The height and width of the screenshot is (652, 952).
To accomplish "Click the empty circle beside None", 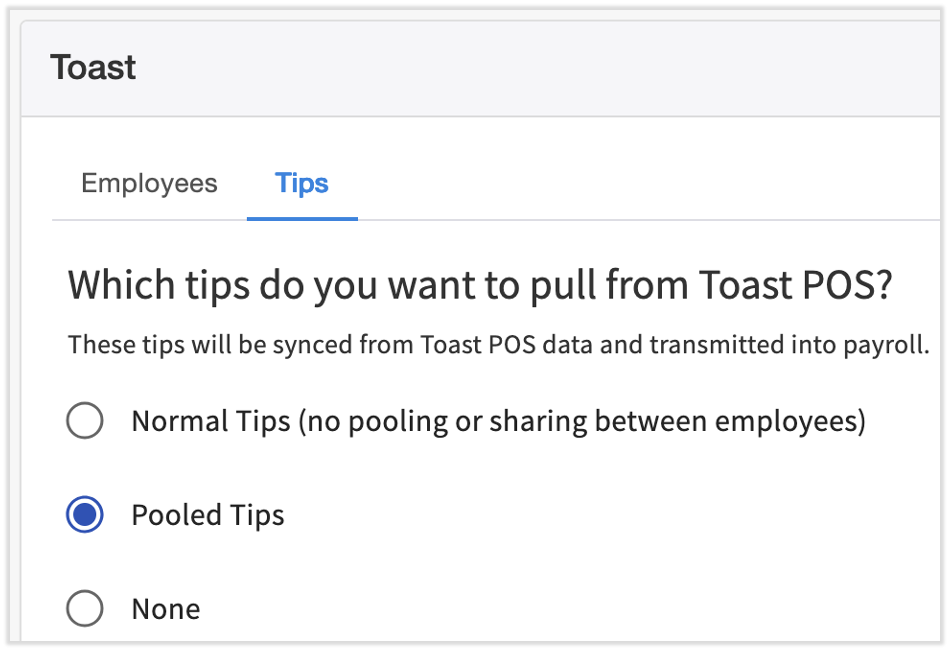I will [x=85, y=608].
